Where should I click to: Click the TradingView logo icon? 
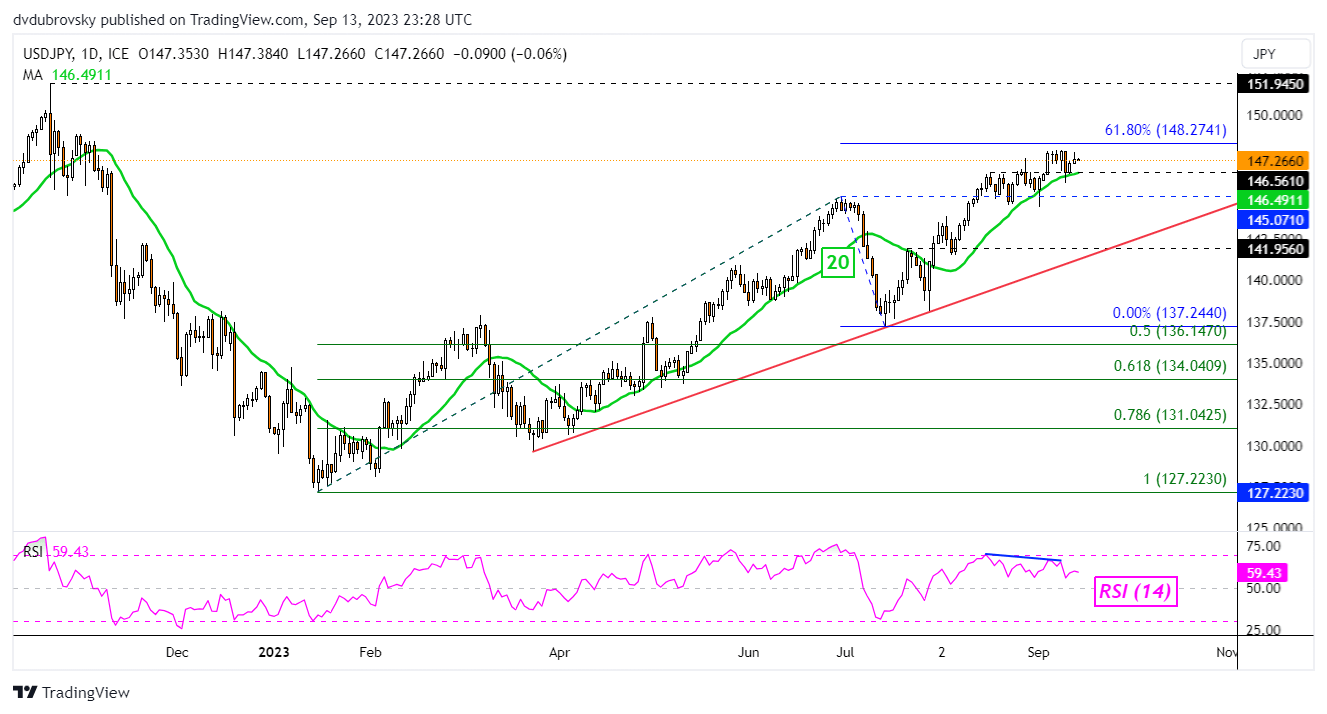point(25,692)
